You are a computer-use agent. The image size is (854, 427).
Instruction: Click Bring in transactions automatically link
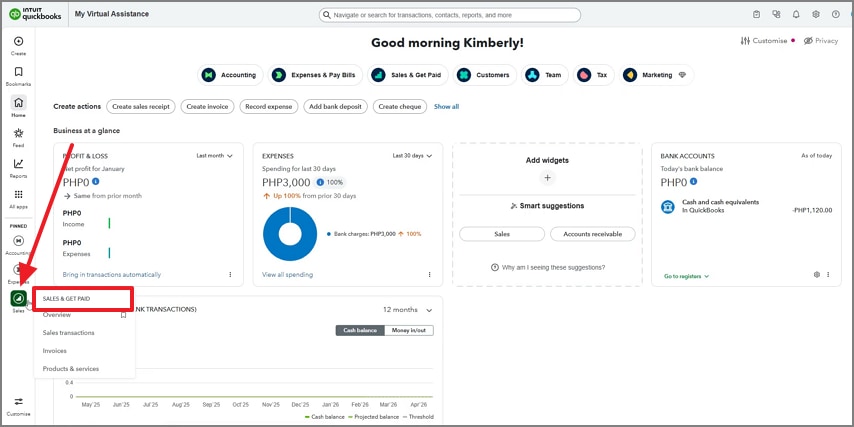click(112, 275)
